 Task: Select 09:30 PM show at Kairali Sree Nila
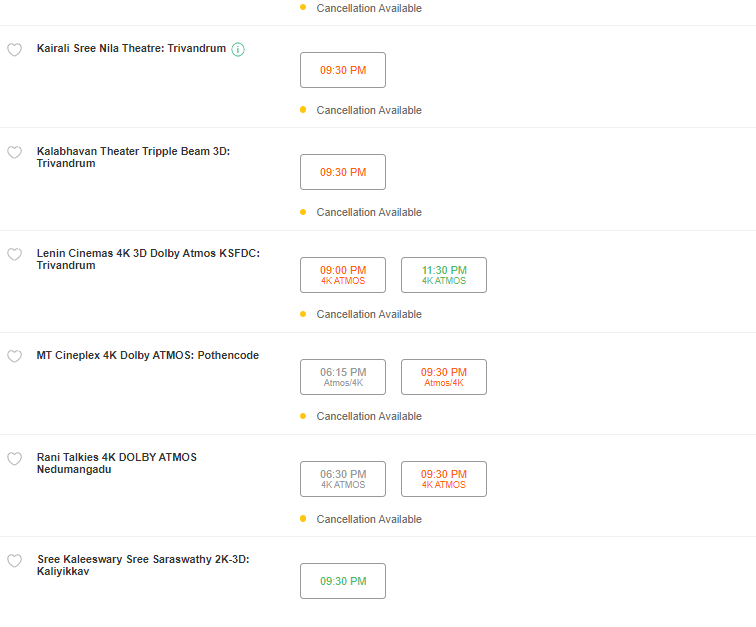coord(343,70)
